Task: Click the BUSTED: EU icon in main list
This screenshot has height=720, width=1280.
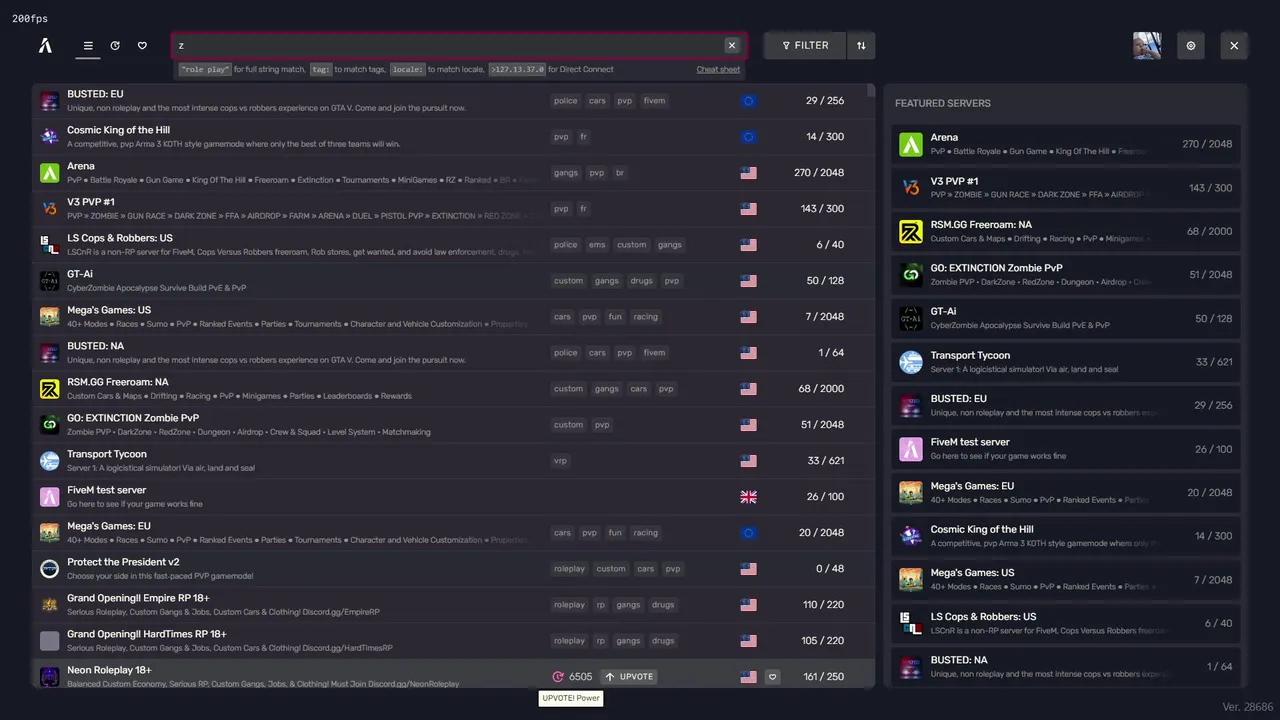Action: 49,100
